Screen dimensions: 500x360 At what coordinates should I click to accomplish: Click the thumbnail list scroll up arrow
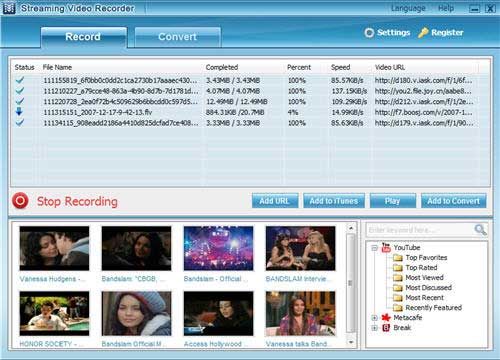[351, 228]
